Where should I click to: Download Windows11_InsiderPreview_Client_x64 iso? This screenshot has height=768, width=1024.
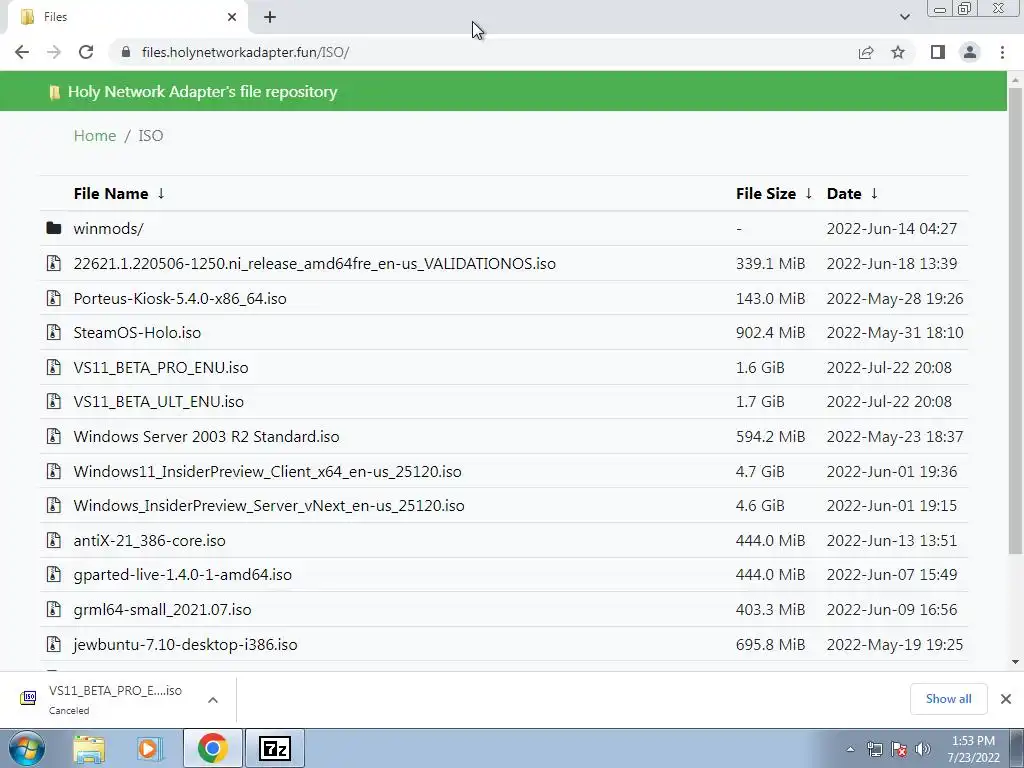pyautogui.click(x=267, y=472)
